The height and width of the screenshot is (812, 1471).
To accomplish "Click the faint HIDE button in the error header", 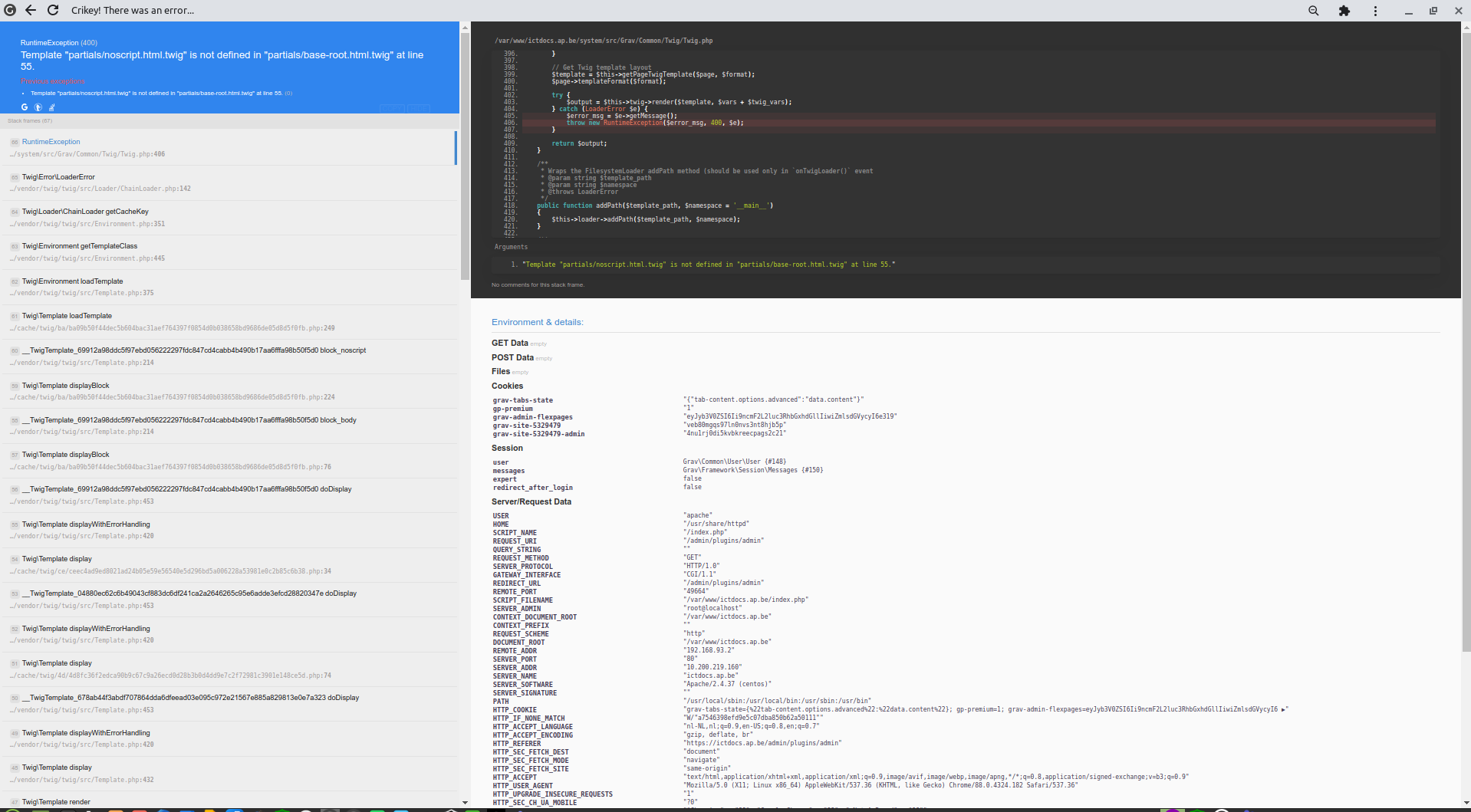I will [419, 109].
